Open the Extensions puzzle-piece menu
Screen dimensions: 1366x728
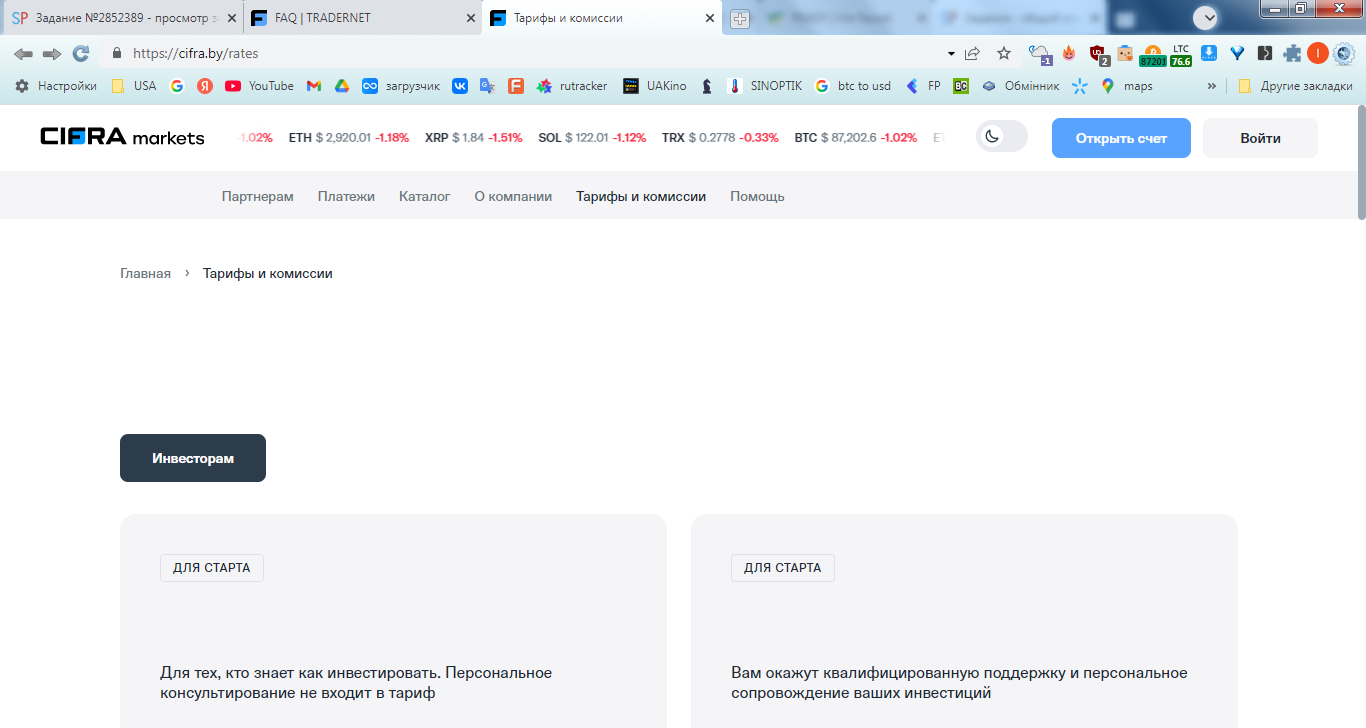click(x=1292, y=54)
